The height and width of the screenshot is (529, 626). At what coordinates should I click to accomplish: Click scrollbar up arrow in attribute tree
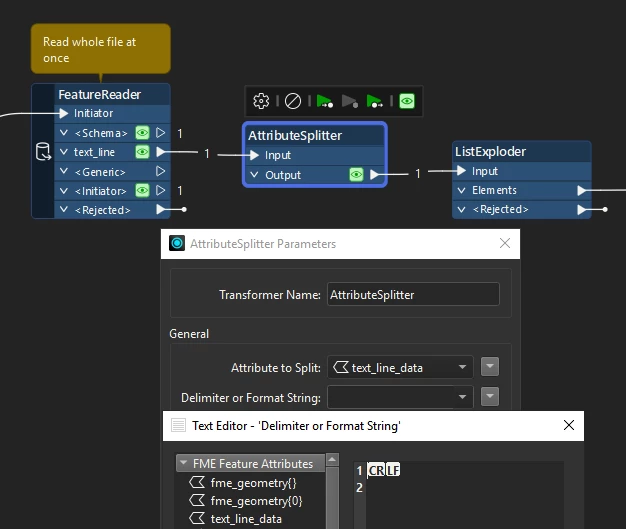pos(332,460)
